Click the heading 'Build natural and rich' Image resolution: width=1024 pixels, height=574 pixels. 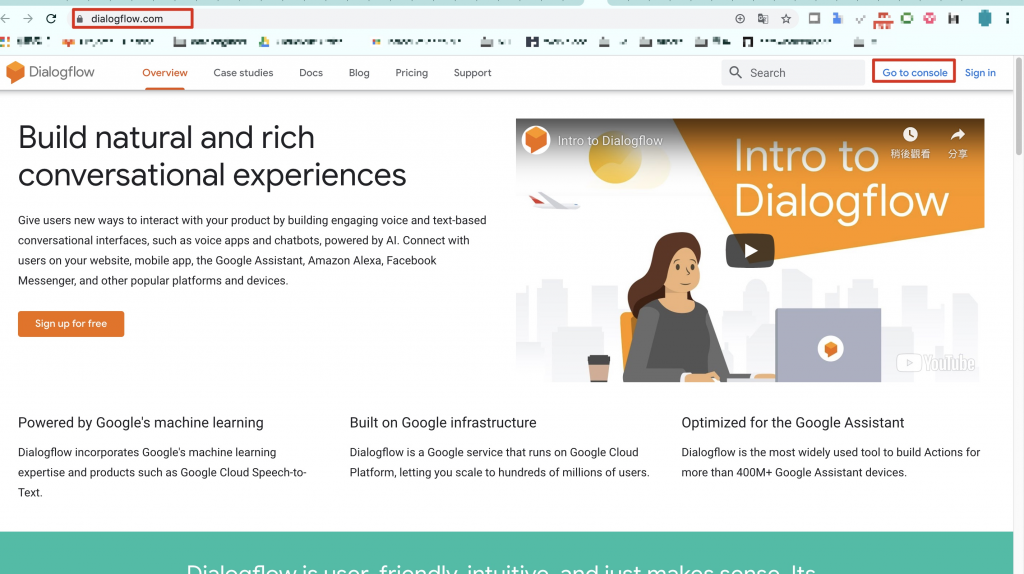coord(166,138)
